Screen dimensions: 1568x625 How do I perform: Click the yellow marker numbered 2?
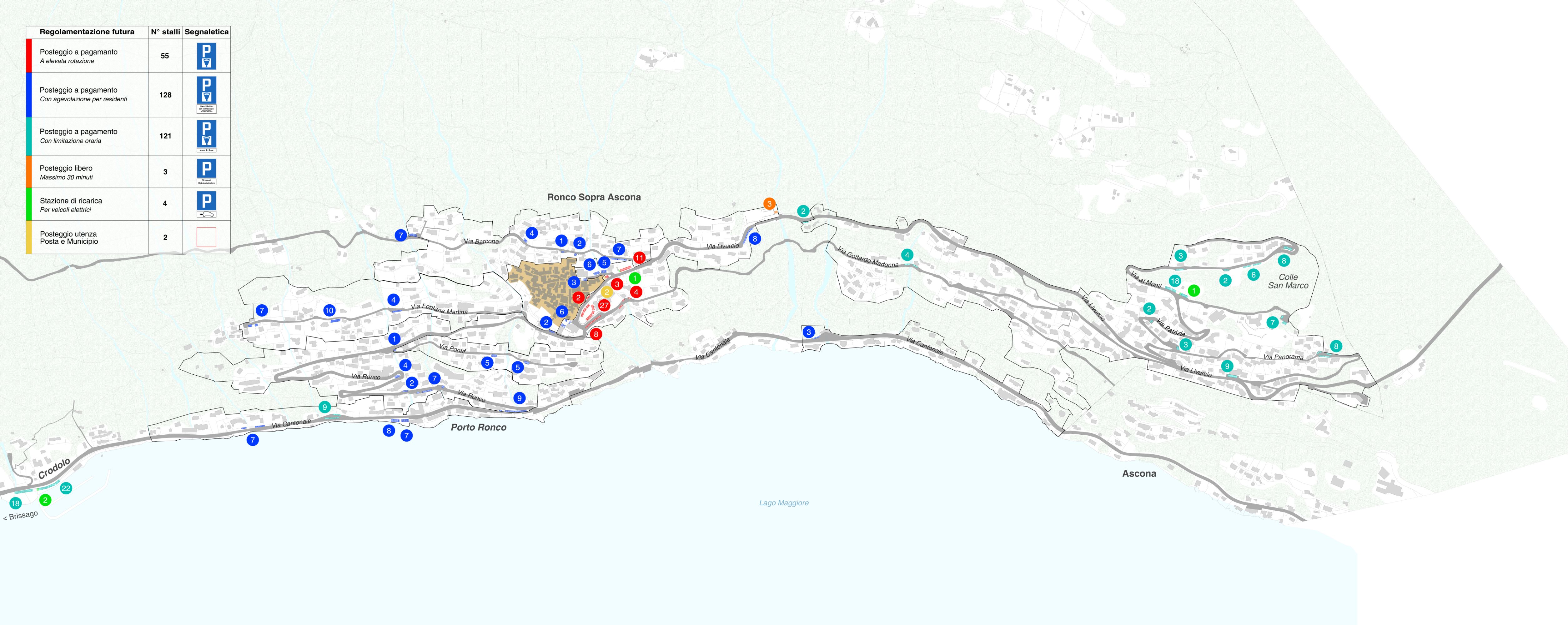[x=606, y=292]
